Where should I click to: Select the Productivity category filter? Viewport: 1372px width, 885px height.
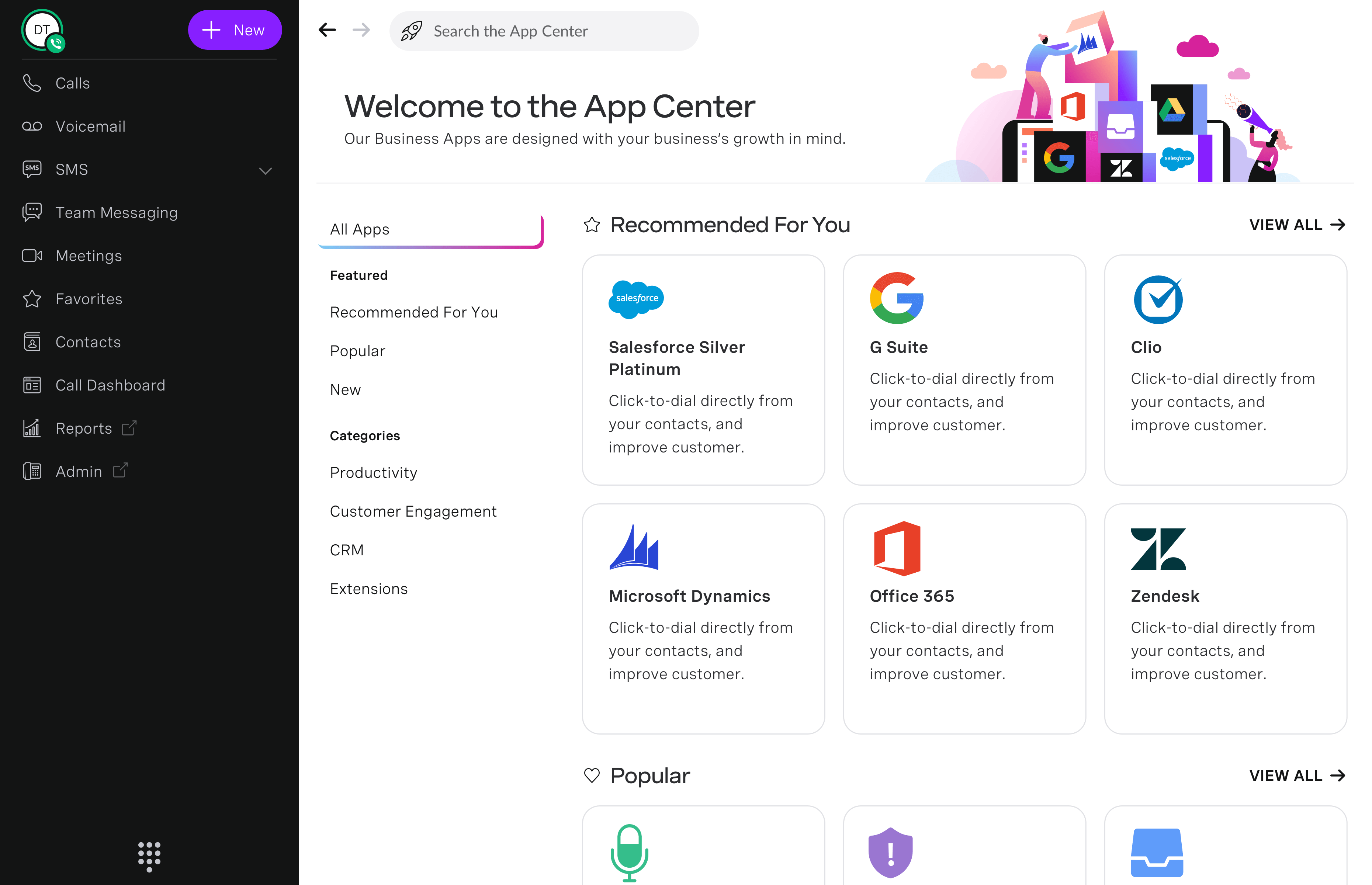coord(374,472)
